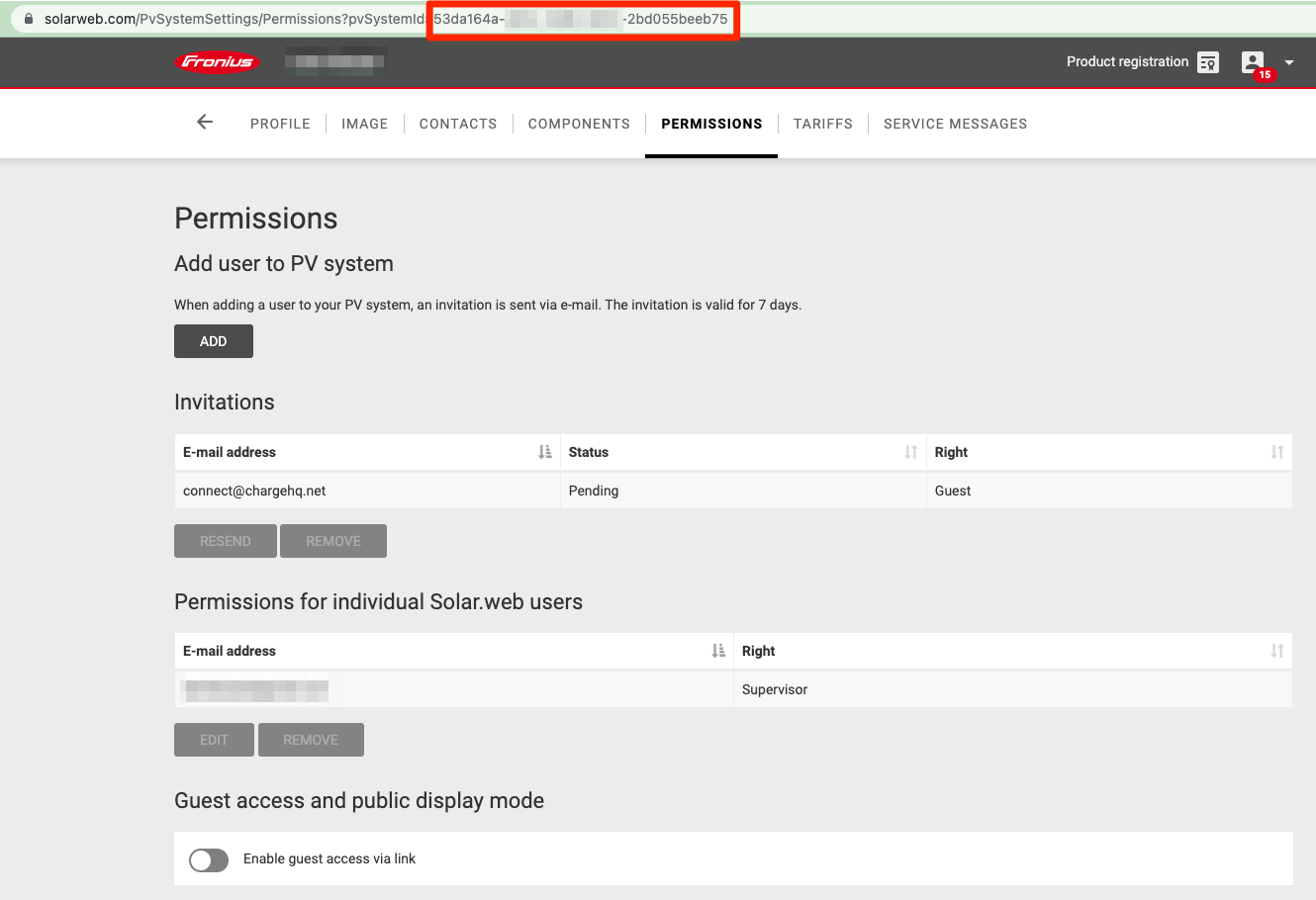Sort Invitations by Status column
The image size is (1316, 900).
(911, 452)
